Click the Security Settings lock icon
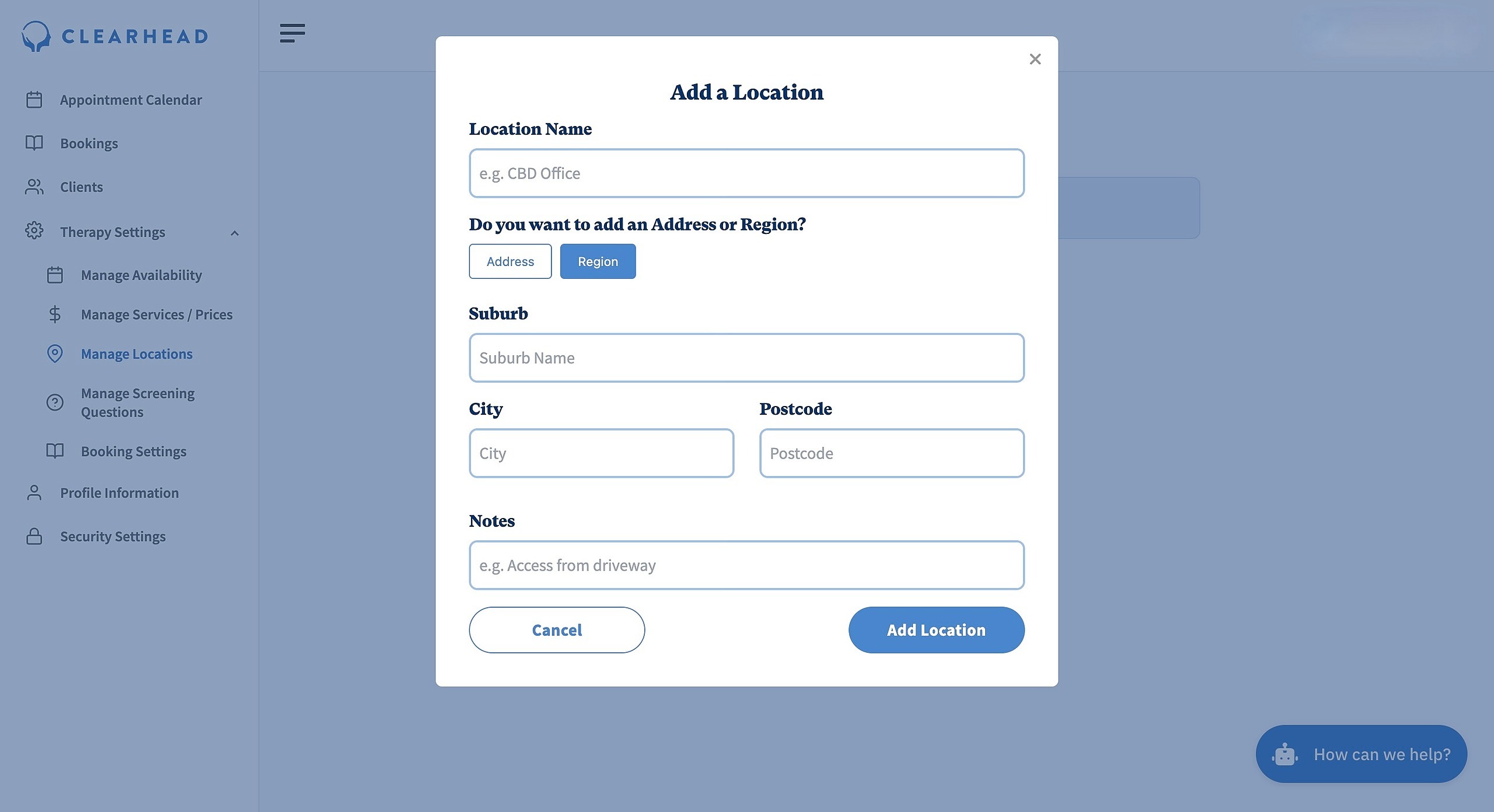1494x812 pixels. coord(34,536)
